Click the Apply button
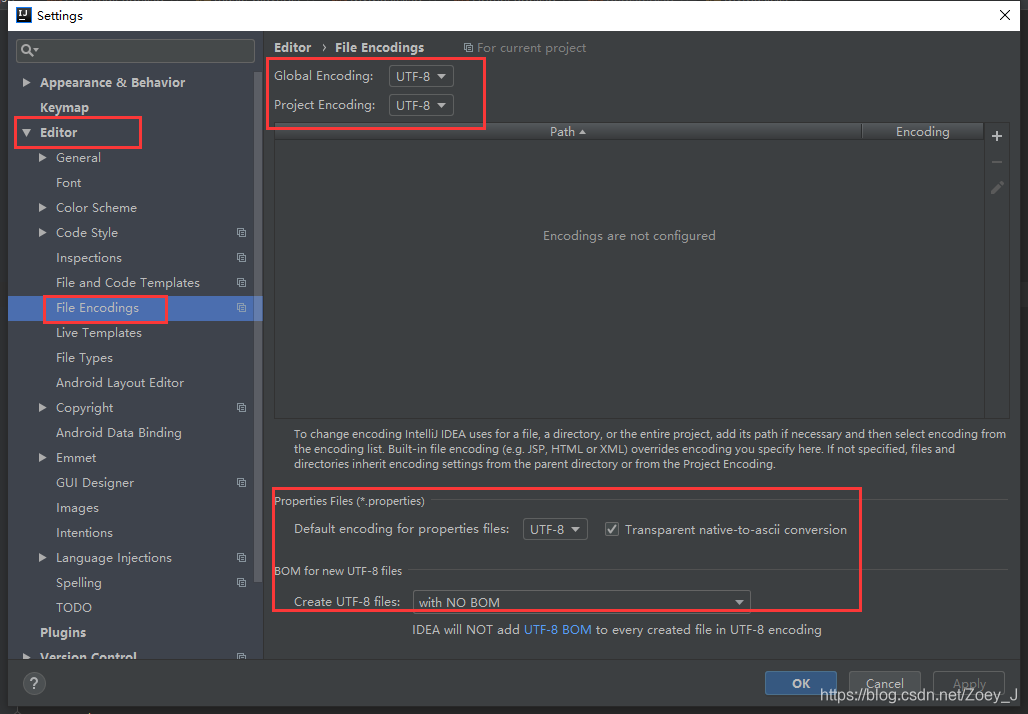 (969, 683)
